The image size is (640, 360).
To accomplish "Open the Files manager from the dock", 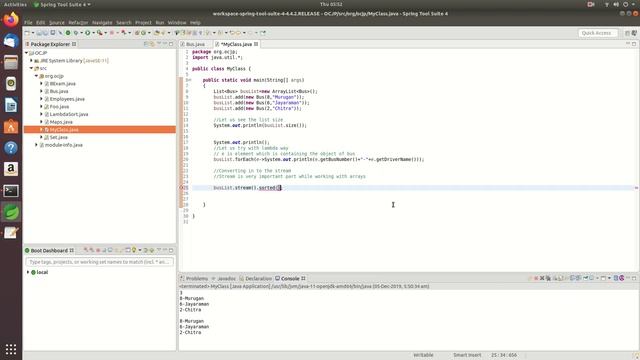I will 11,62.
